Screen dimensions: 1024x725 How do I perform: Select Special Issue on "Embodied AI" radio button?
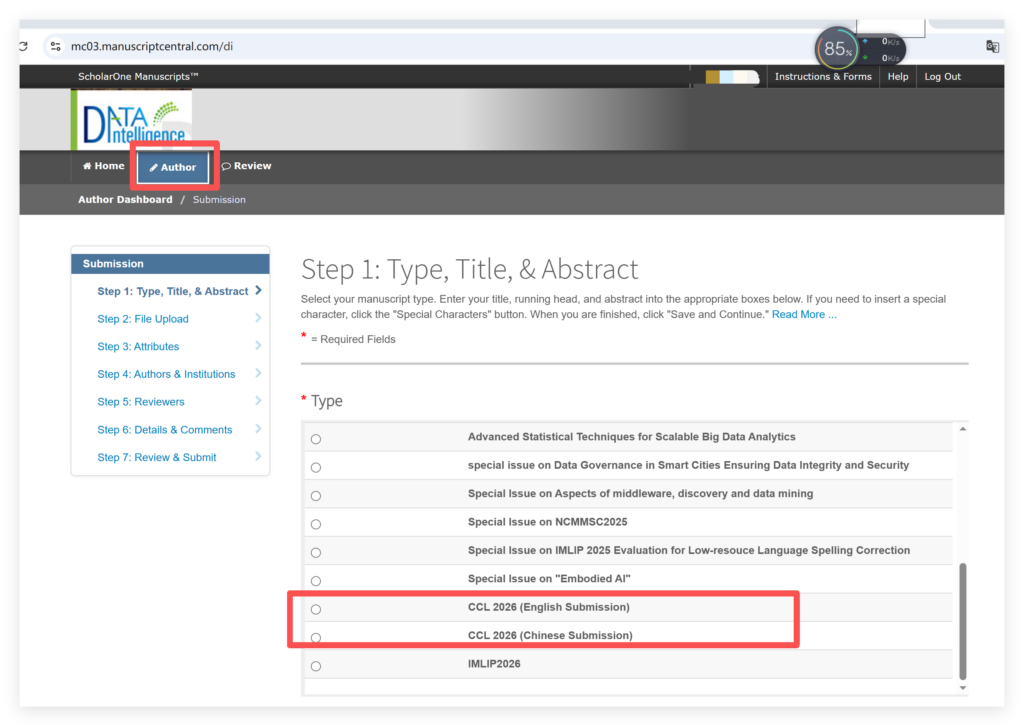pos(316,581)
